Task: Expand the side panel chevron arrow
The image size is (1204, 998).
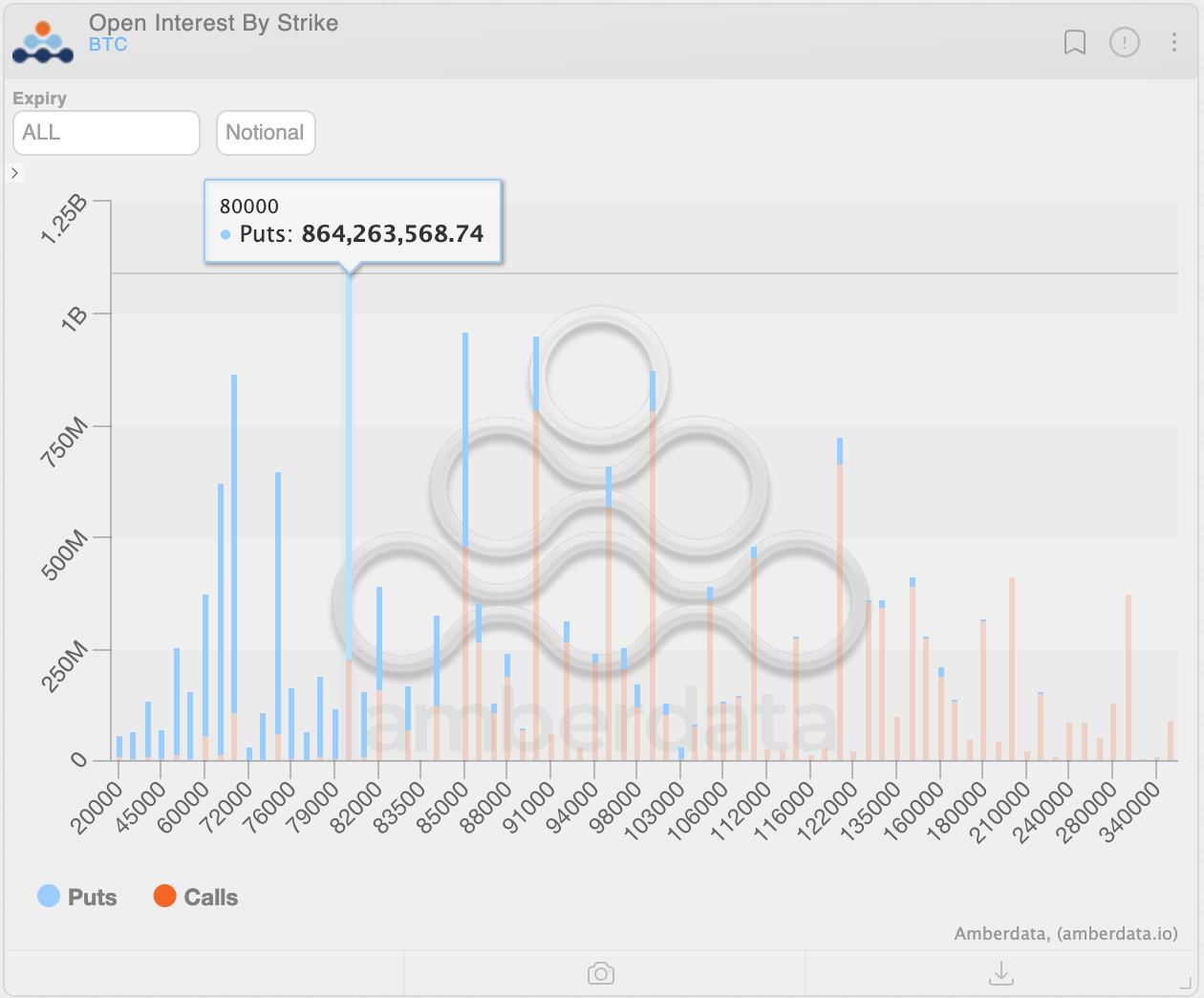Action: click(14, 173)
